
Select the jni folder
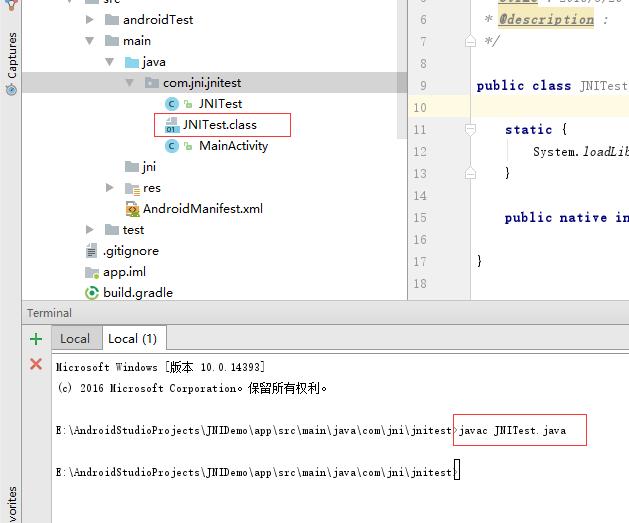click(x=149, y=166)
